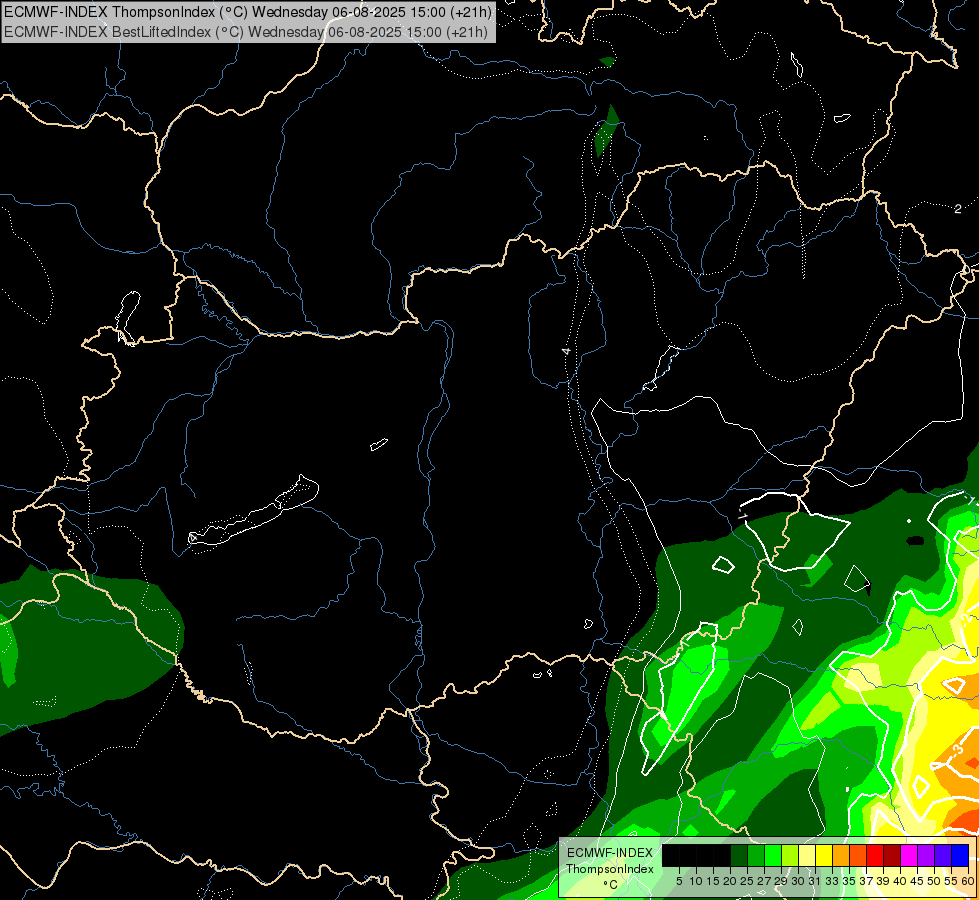Click the ThompsonIndex title line
Viewport: 979px width, 900px height.
[248, 11]
